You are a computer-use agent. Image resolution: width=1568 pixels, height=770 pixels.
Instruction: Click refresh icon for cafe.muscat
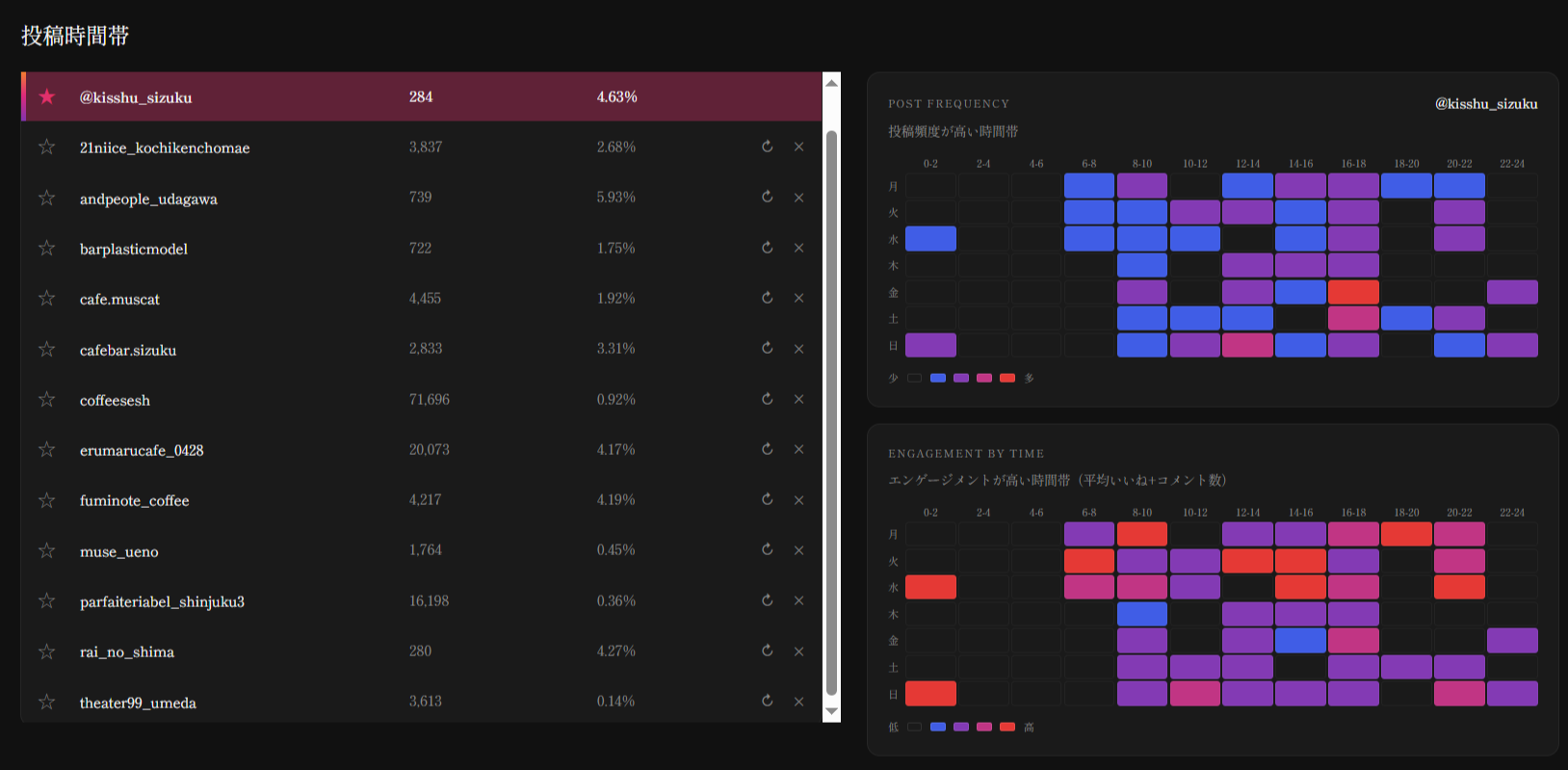[767, 298]
